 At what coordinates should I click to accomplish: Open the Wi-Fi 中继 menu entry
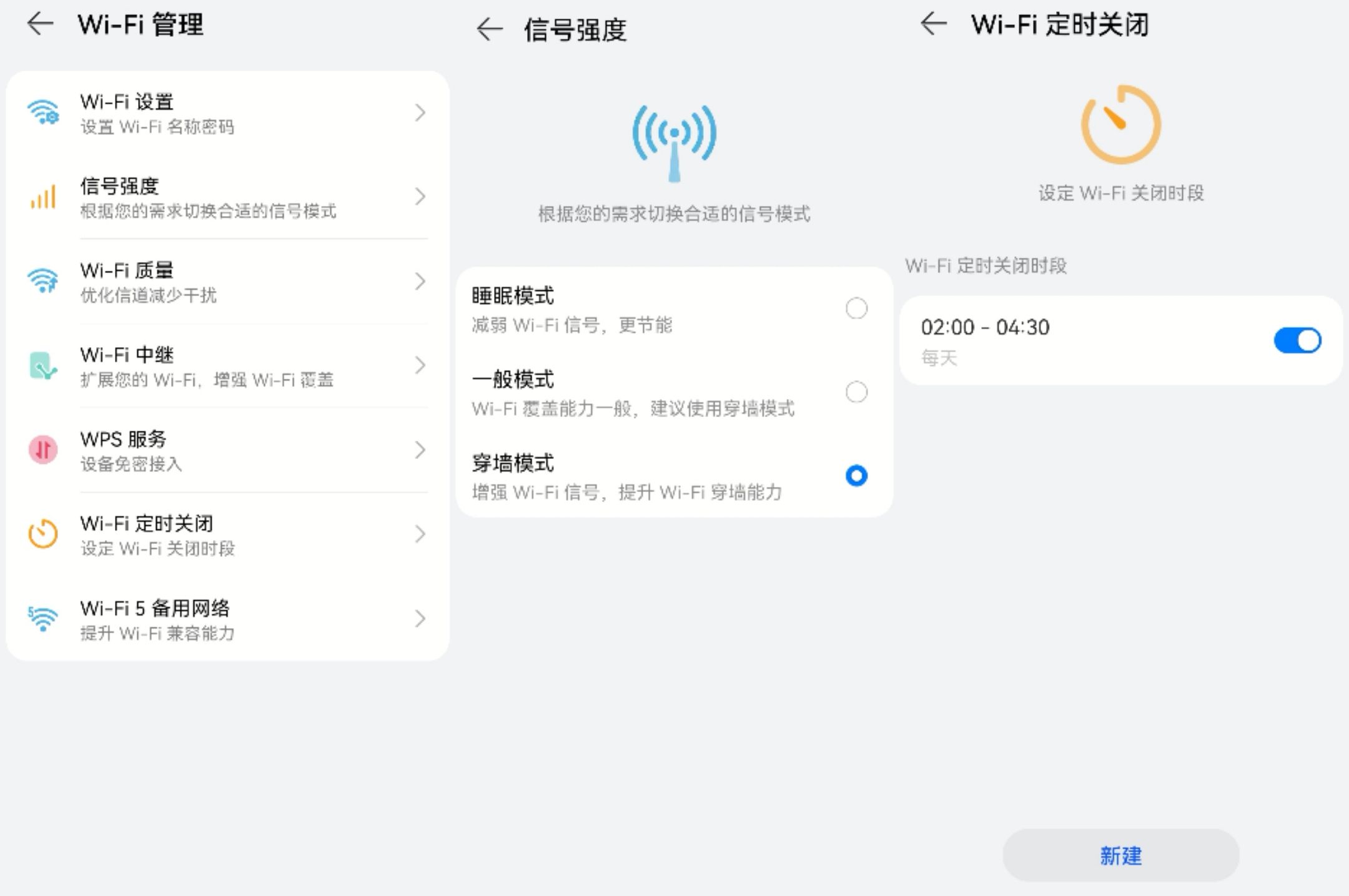(228, 366)
